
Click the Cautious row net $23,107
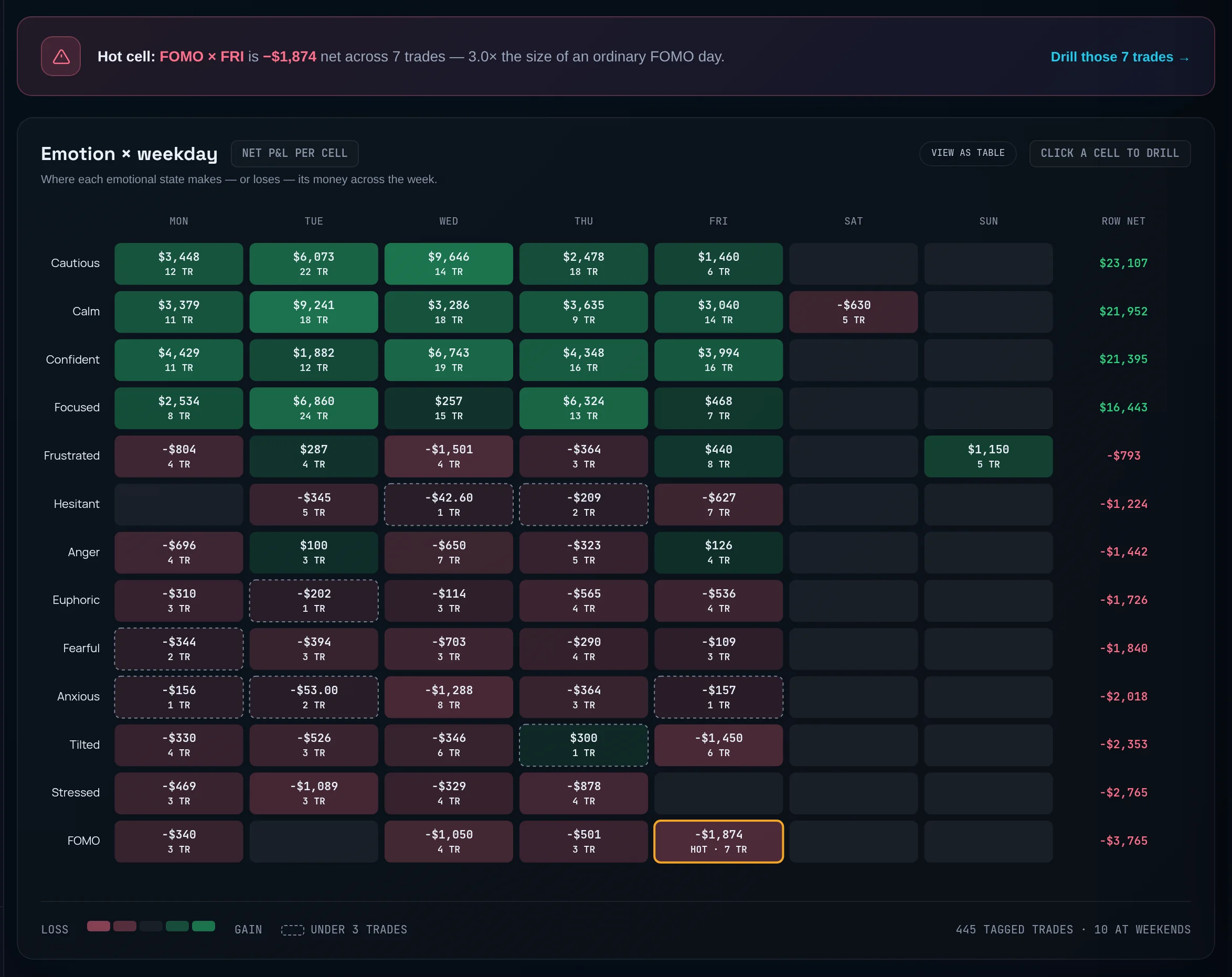tap(1123, 263)
